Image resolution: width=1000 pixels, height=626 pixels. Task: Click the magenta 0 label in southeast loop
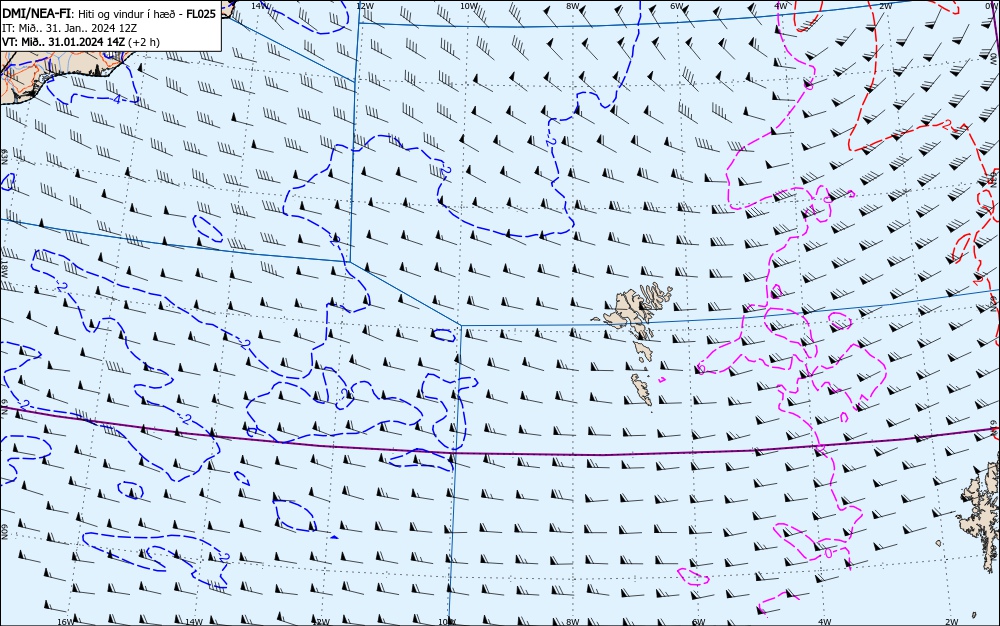827,552
